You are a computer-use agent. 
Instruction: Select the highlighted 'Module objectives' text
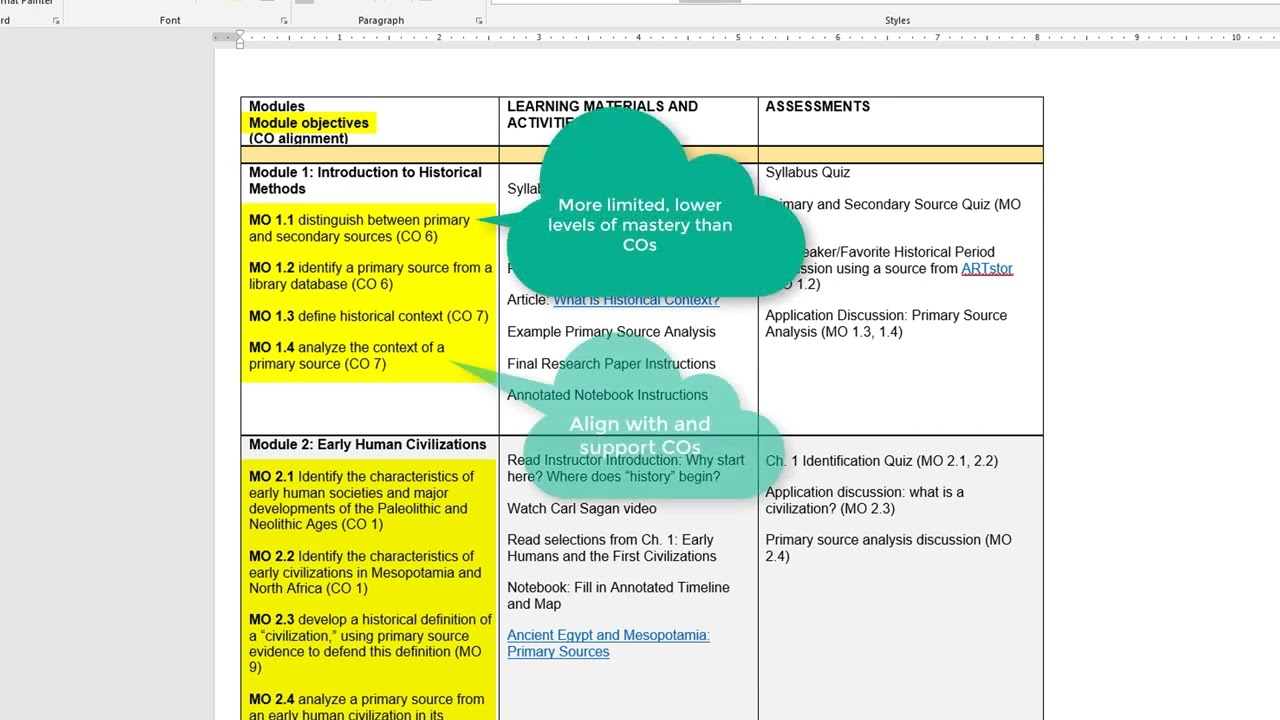[x=309, y=123]
